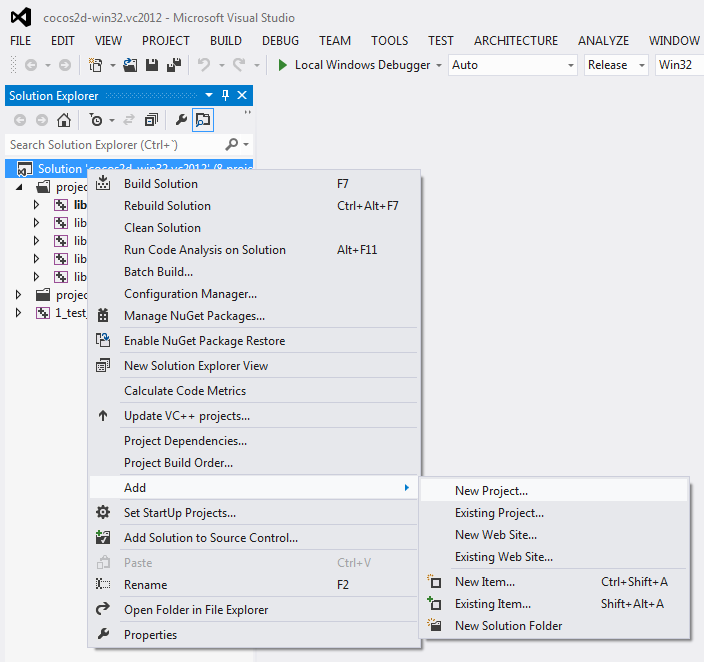
Task: Click the Open File toolbar icon
Action: [x=130, y=65]
